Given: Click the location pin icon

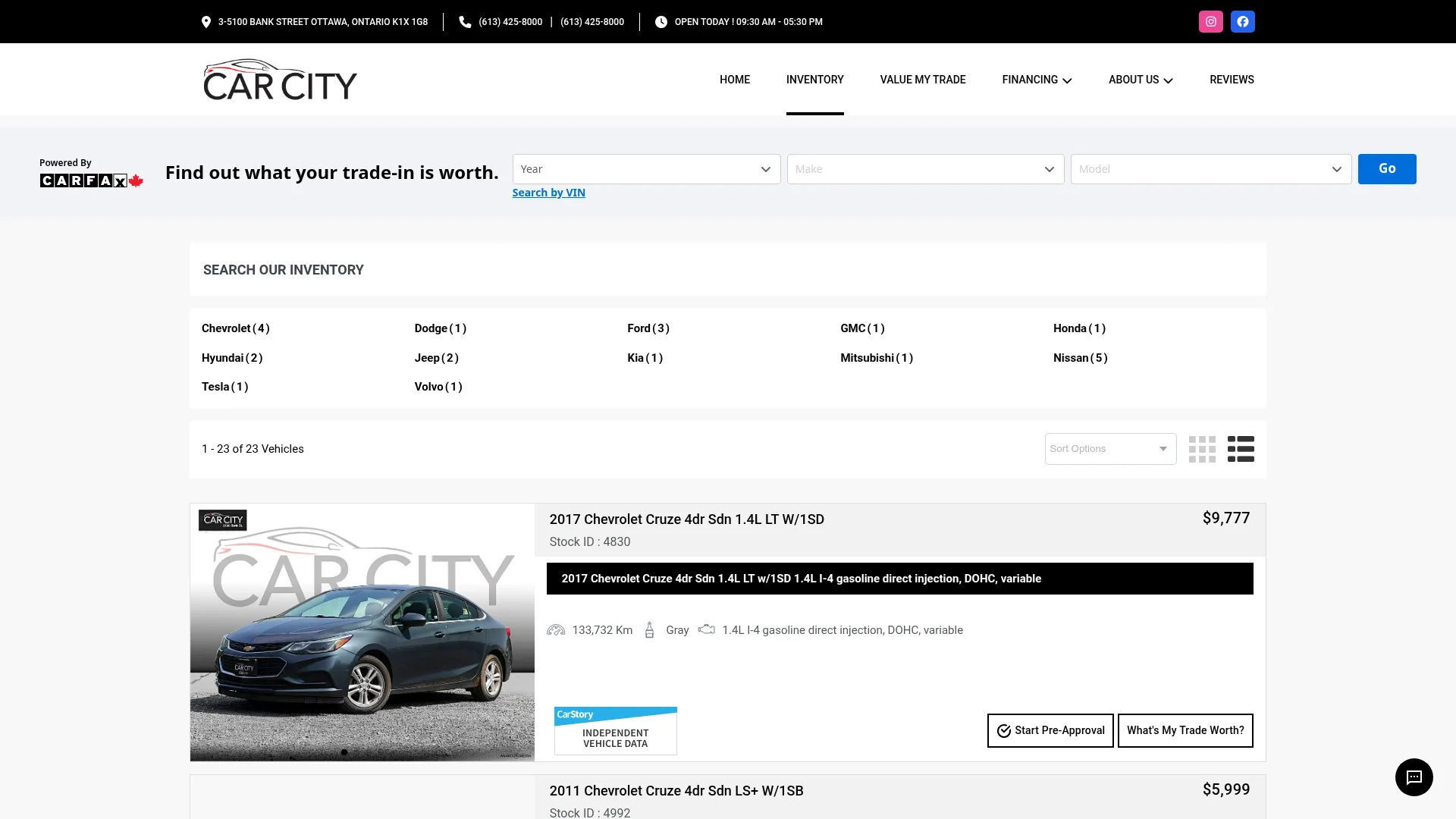Looking at the screenshot, I should [206, 22].
